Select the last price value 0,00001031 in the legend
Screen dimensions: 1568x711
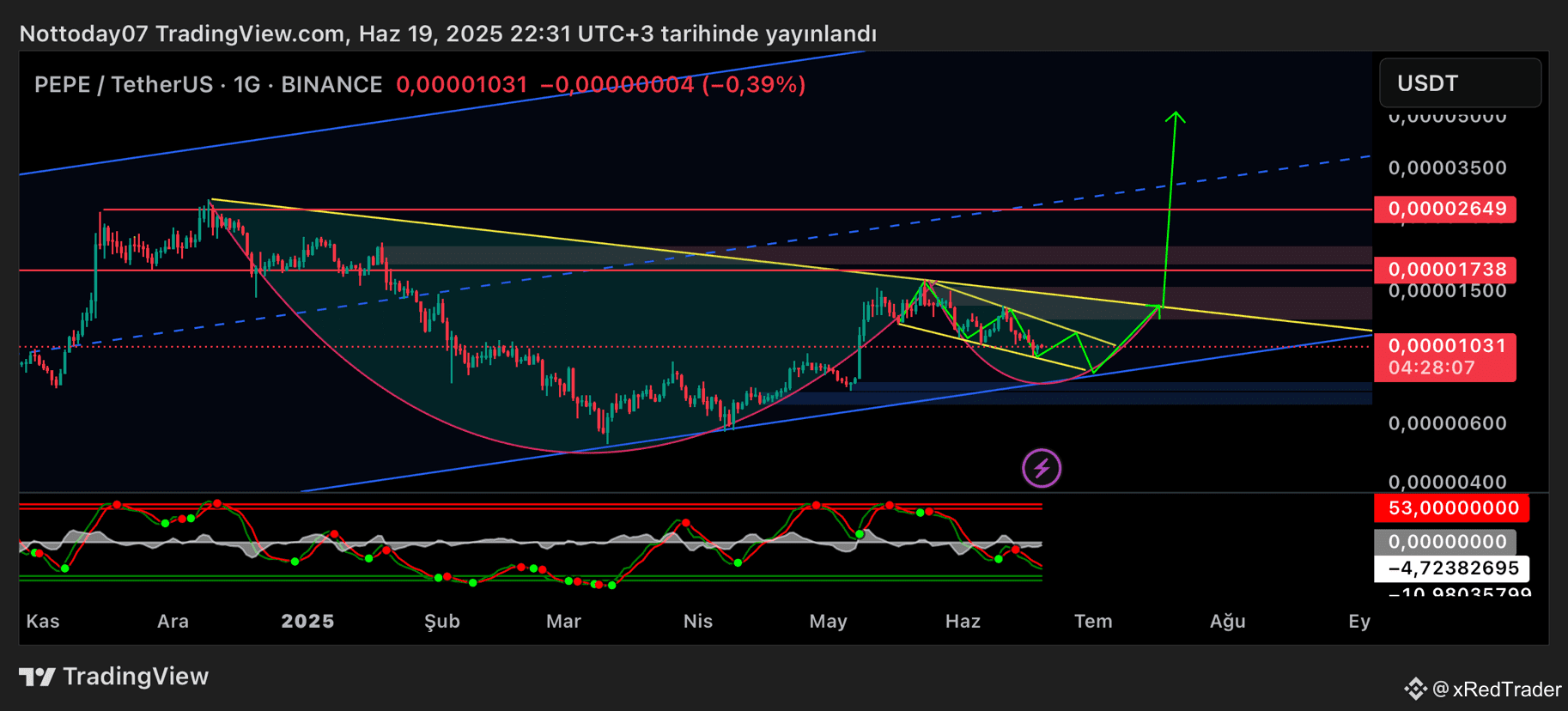(462, 84)
